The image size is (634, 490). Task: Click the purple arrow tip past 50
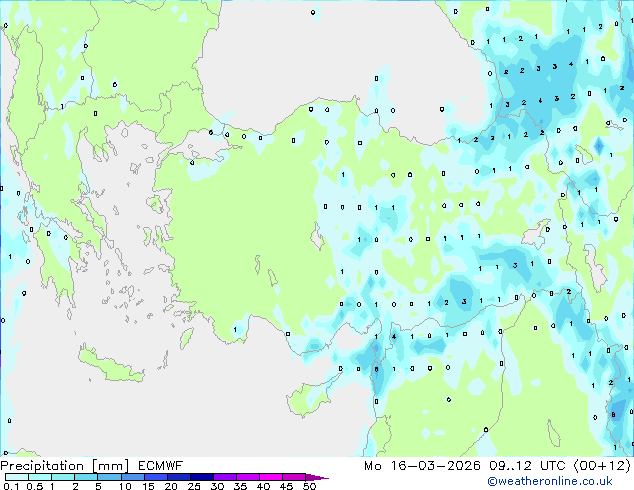pyautogui.click(x=317, y=477)
